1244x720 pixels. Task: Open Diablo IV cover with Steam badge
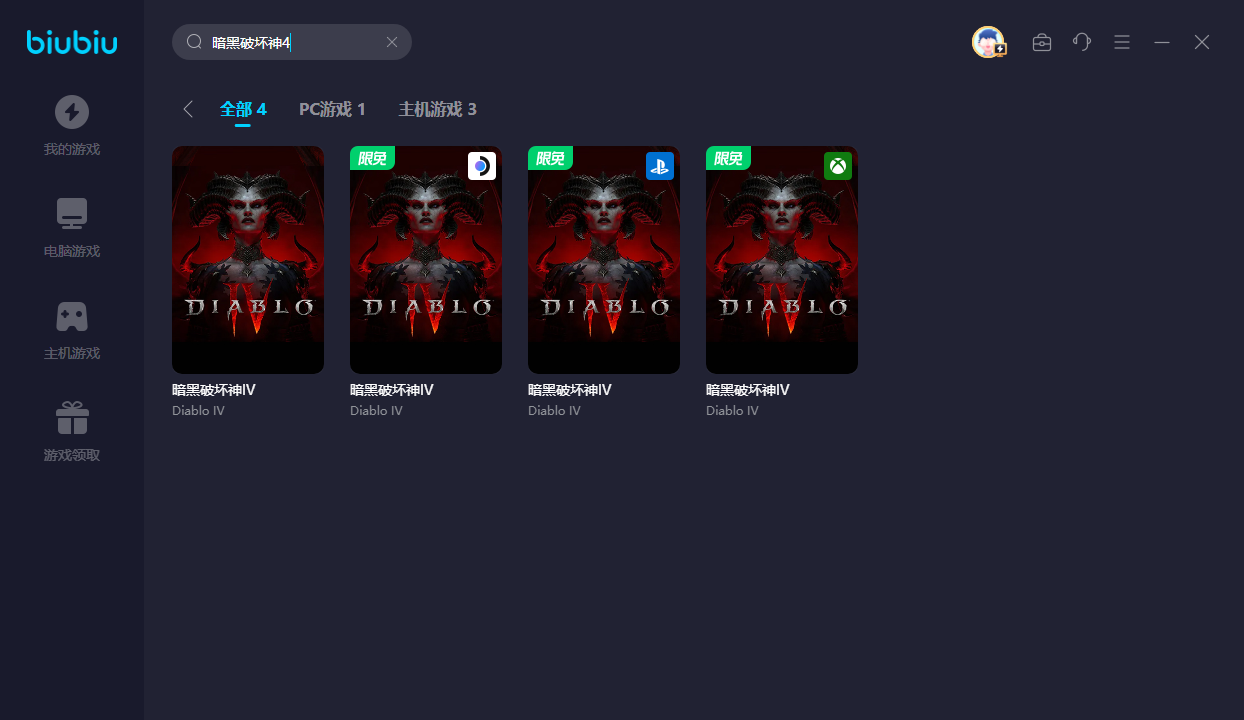(x=426, y=260)
